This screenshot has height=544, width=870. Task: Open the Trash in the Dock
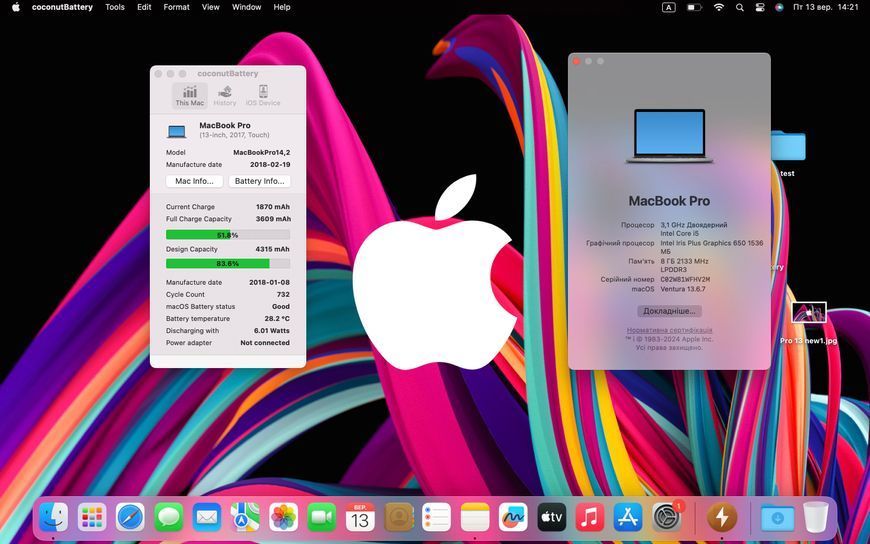816,517
